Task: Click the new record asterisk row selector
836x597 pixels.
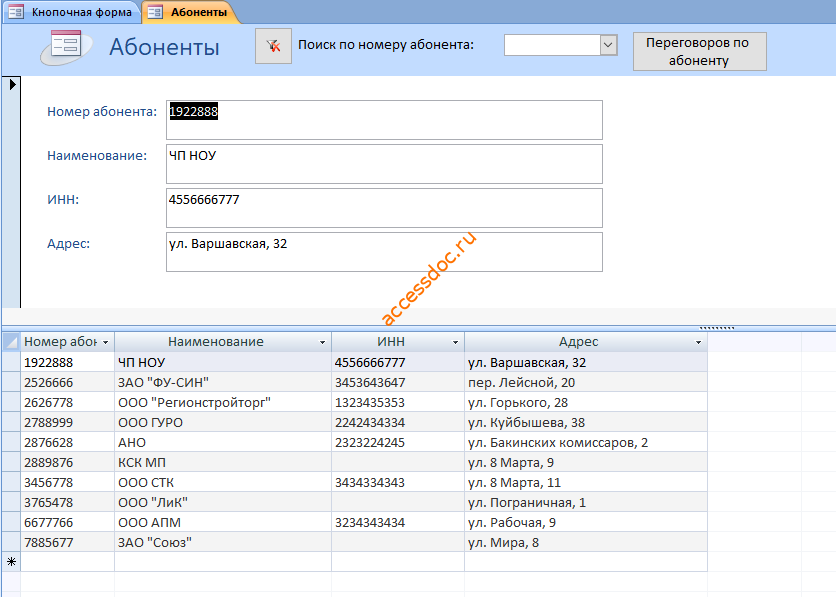Action: click(11, 562)
